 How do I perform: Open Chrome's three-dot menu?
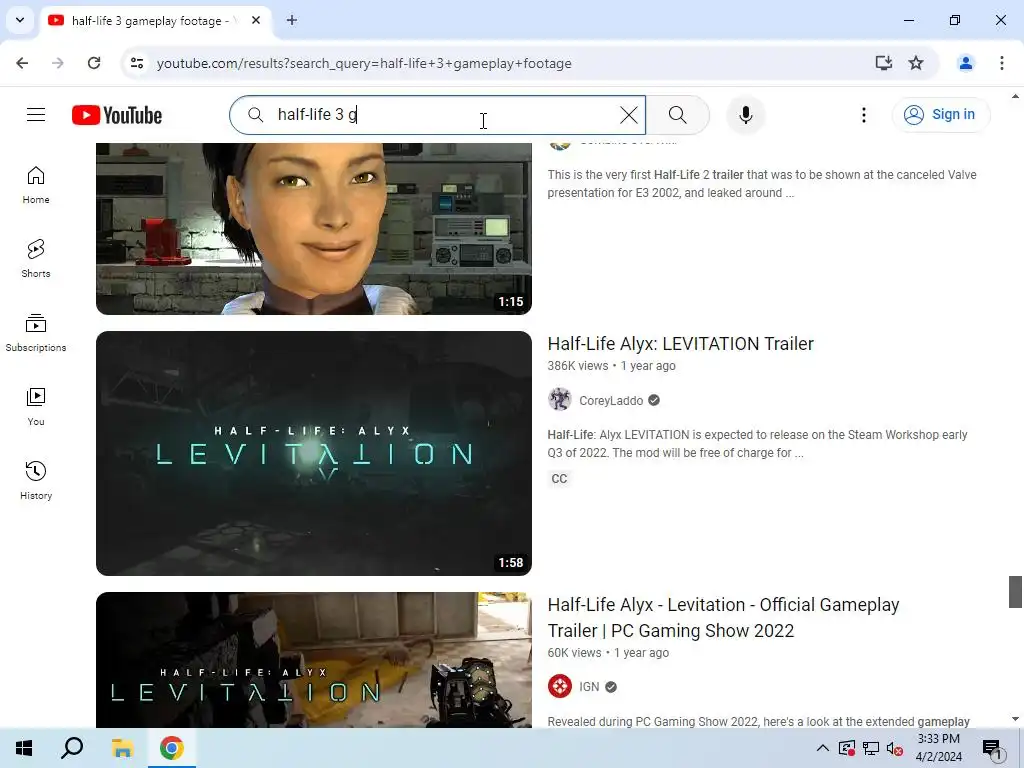click(1002, 63)
